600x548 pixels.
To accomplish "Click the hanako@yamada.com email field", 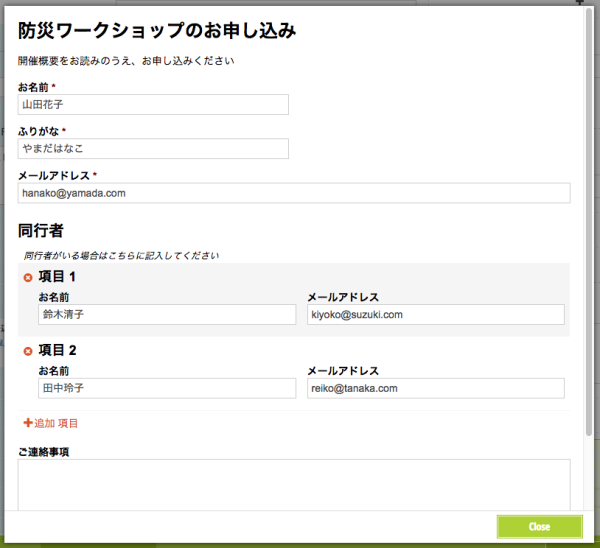I will pyautogui.click(x=294, y=193).
